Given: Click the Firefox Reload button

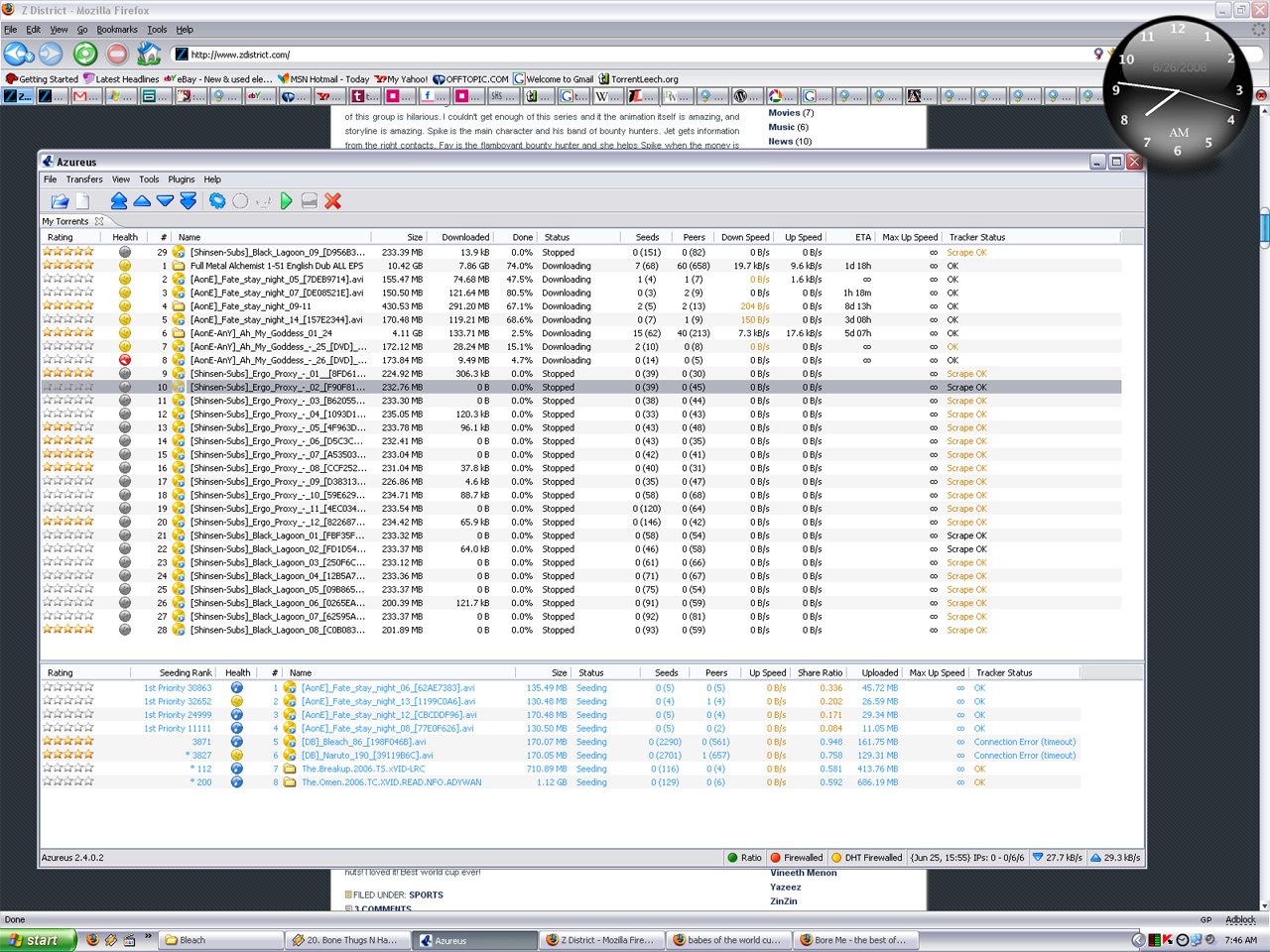Looking at the screenshot, I should 85,55.
